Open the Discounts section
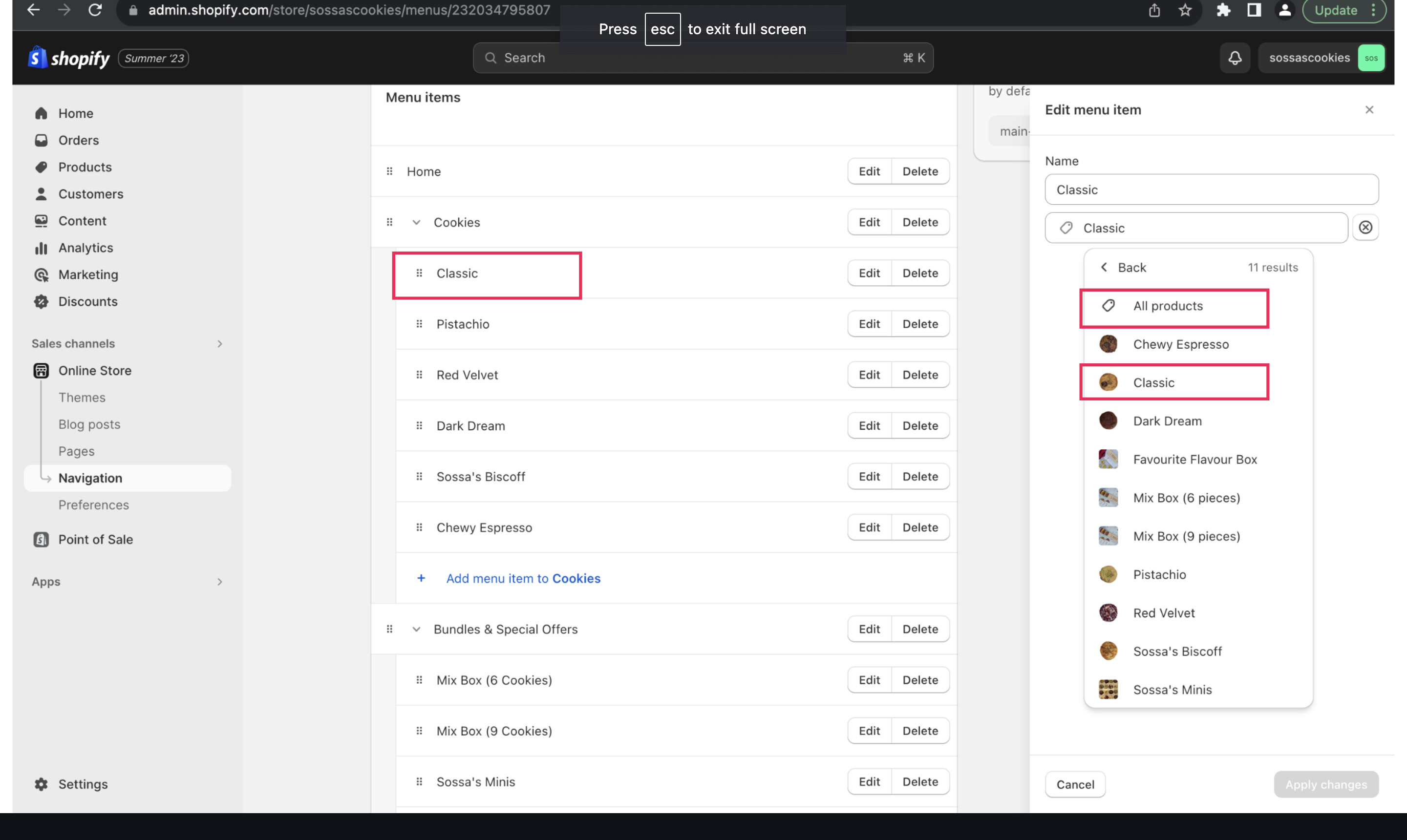Image resolution: width=1407 pixels, height=840 pixels. pos(88,302)
